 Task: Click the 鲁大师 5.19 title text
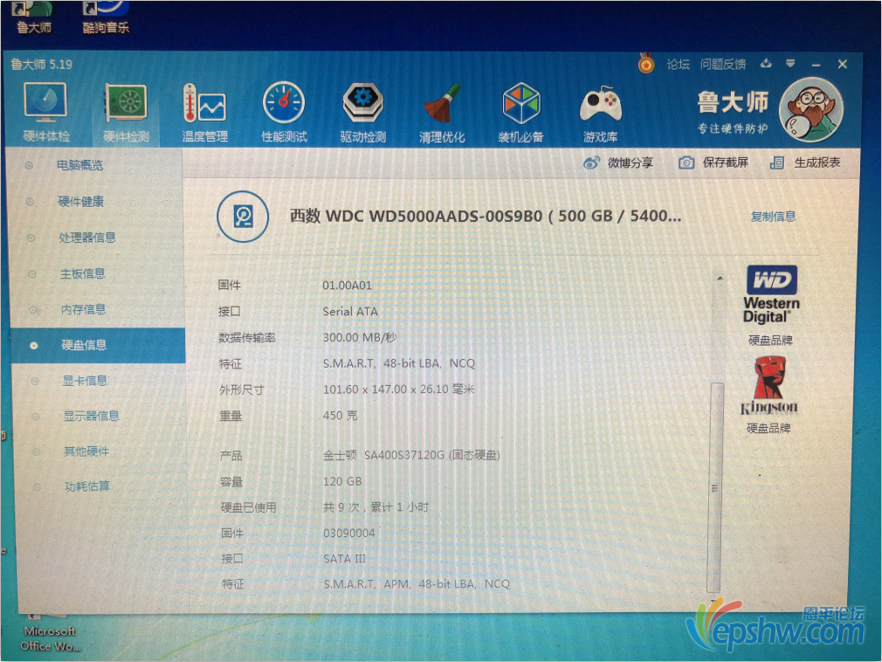(x=42, y=65)
